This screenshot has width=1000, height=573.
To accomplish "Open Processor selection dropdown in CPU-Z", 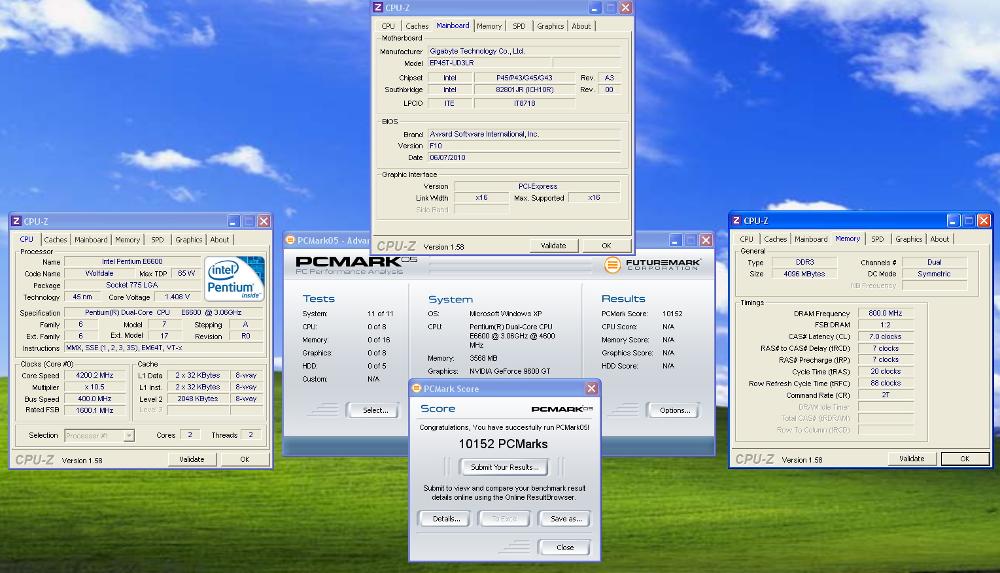I will pyautogui.click(x=129, y=435).
